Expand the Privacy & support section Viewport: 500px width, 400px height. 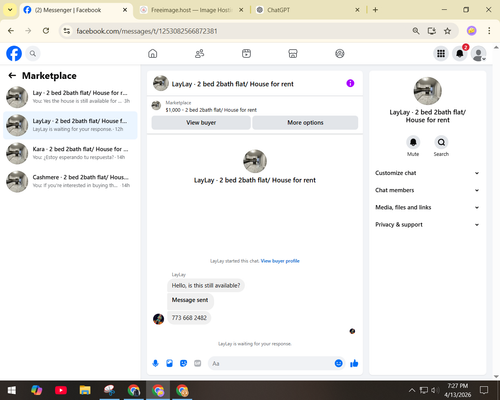coord(427,225)
